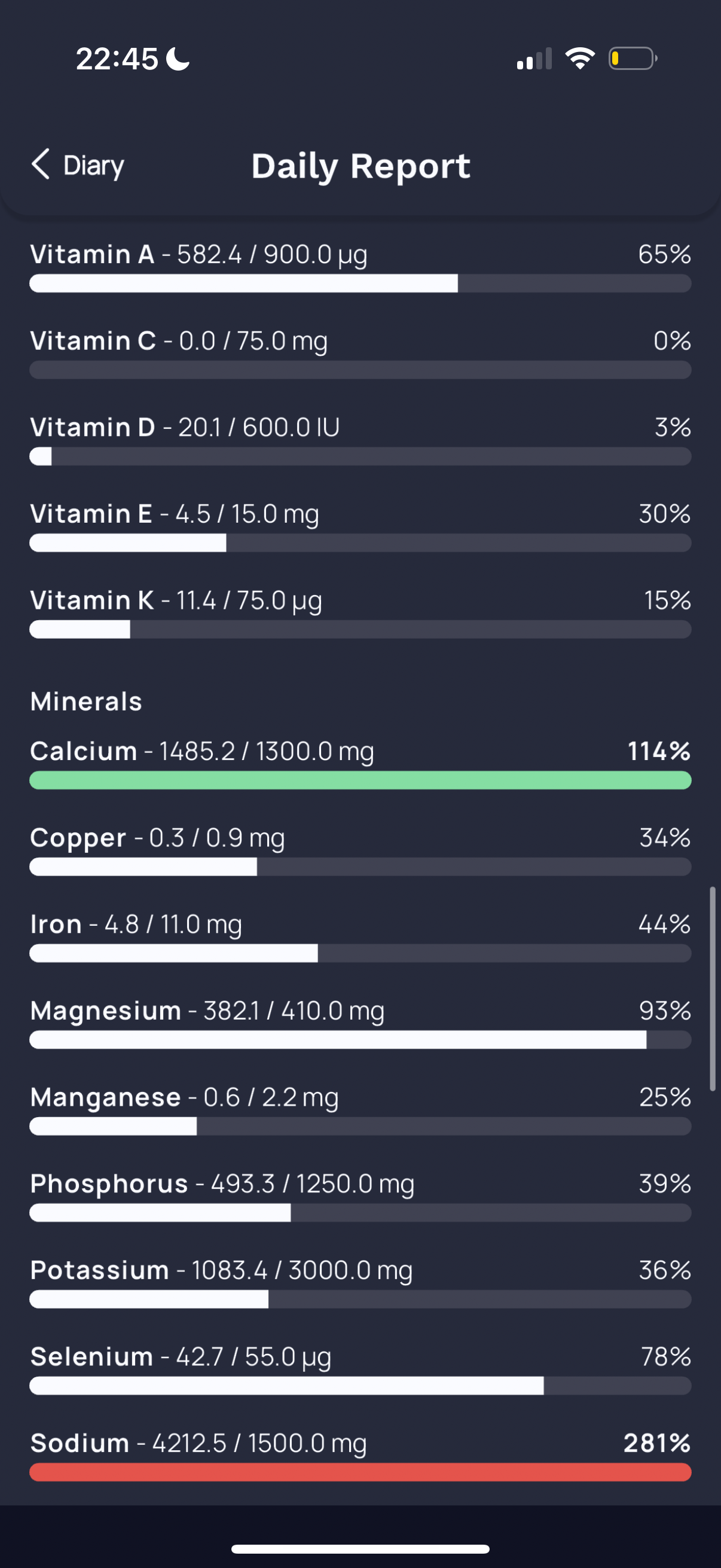The height and width of the screenshot is (1568, 721).
Task: Tap the Daily Report title
Action: [x=361, y=166]
